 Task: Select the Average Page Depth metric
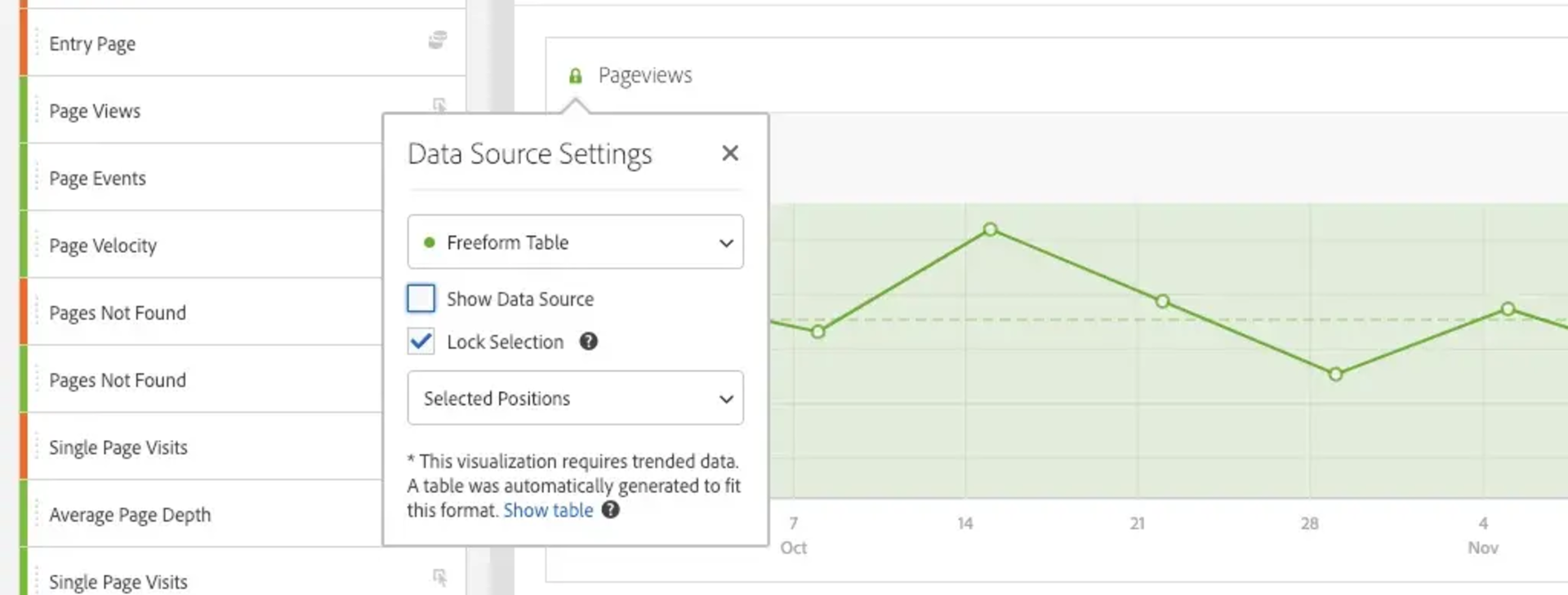[x=130, y=515]
